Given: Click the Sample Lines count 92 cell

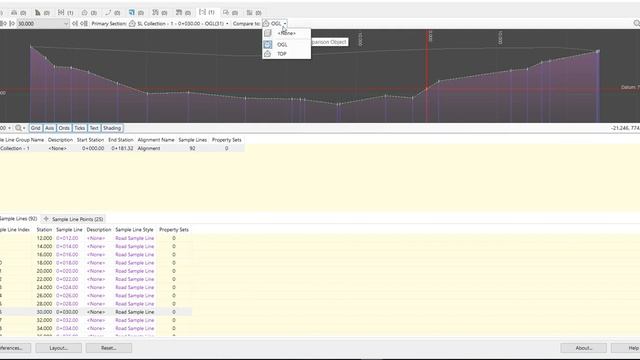Looking at the screenshot, I should (192, 149).
